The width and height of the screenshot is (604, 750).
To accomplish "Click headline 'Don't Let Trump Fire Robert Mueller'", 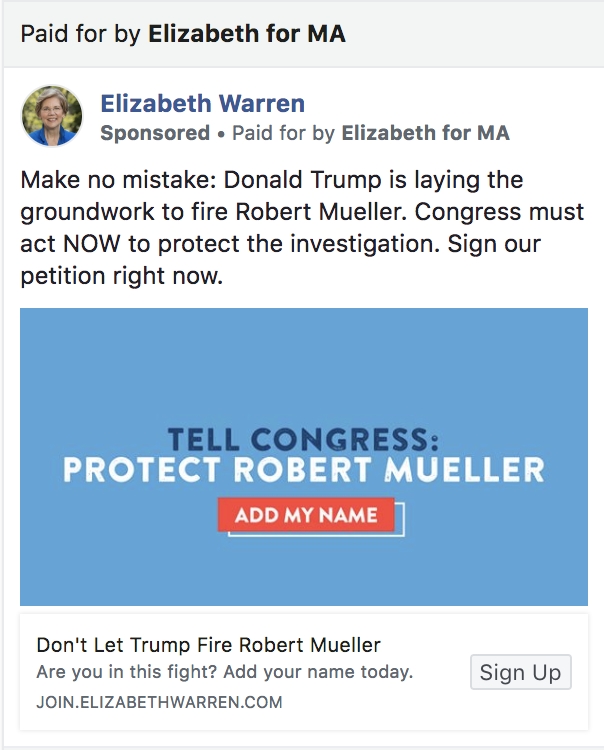I will 209,645.
